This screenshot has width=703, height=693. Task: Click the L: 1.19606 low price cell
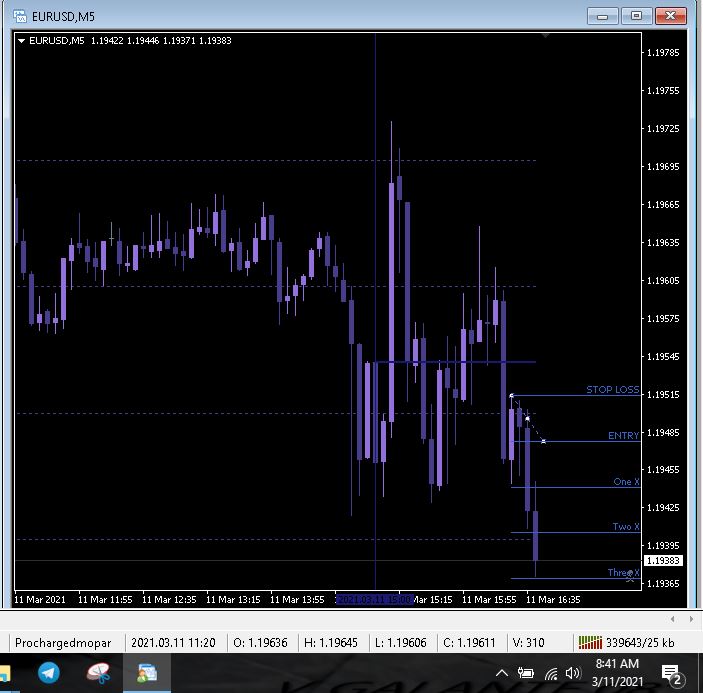click(x=401, y=643)
